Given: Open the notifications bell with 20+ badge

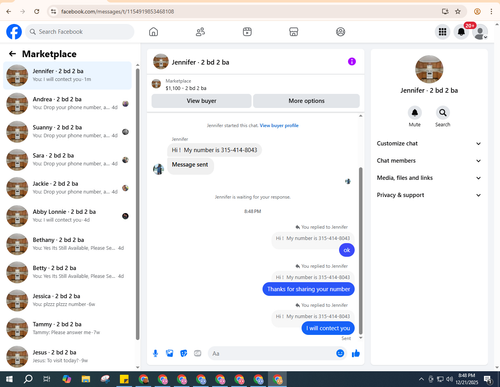Looking at the screenshot, I should 462,32.
